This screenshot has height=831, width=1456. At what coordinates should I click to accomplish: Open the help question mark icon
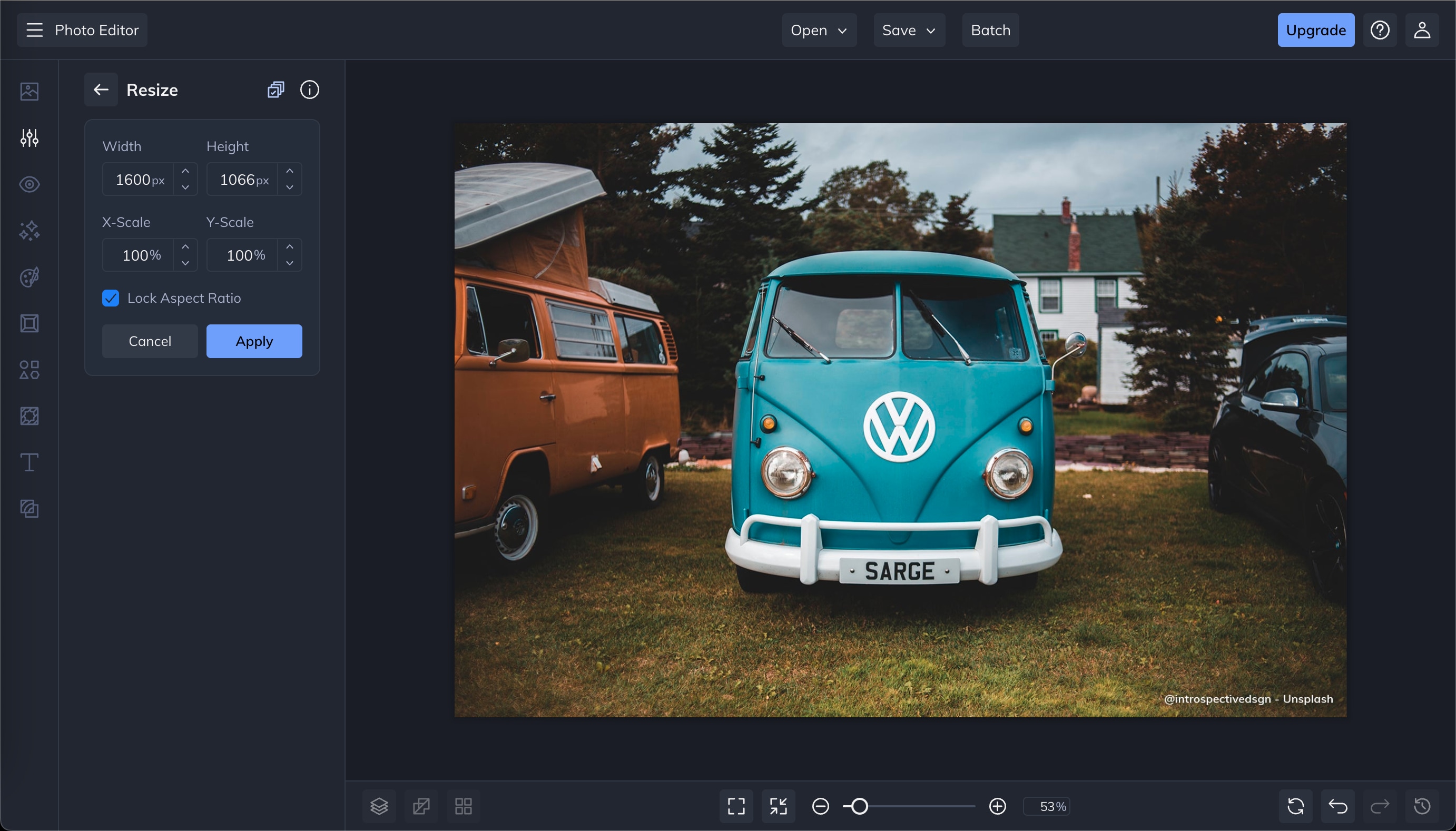(x=1380, y=29)
